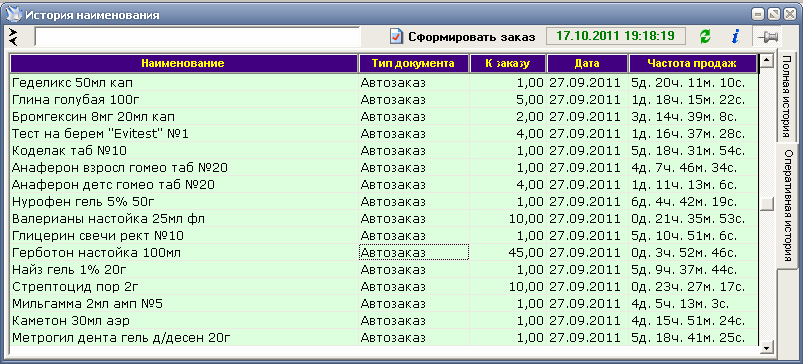
Task: Click frequency cell 0д. 3ч. 52м. 46с.
Action: 693,253
